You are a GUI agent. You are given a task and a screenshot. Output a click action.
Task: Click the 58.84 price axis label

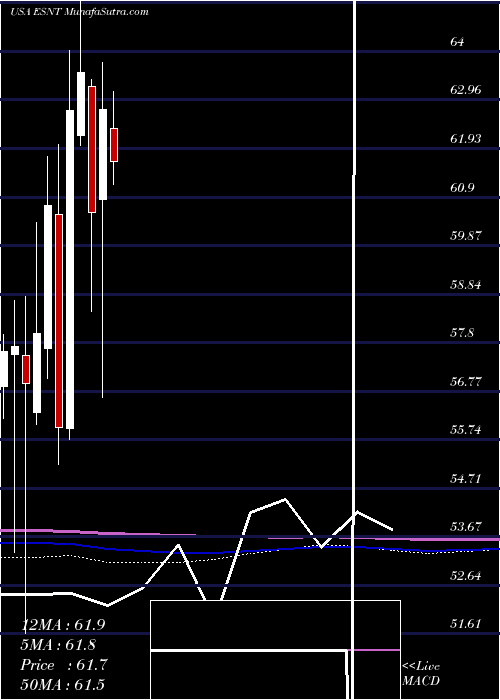pyautogui.click(x=466, y=284)
